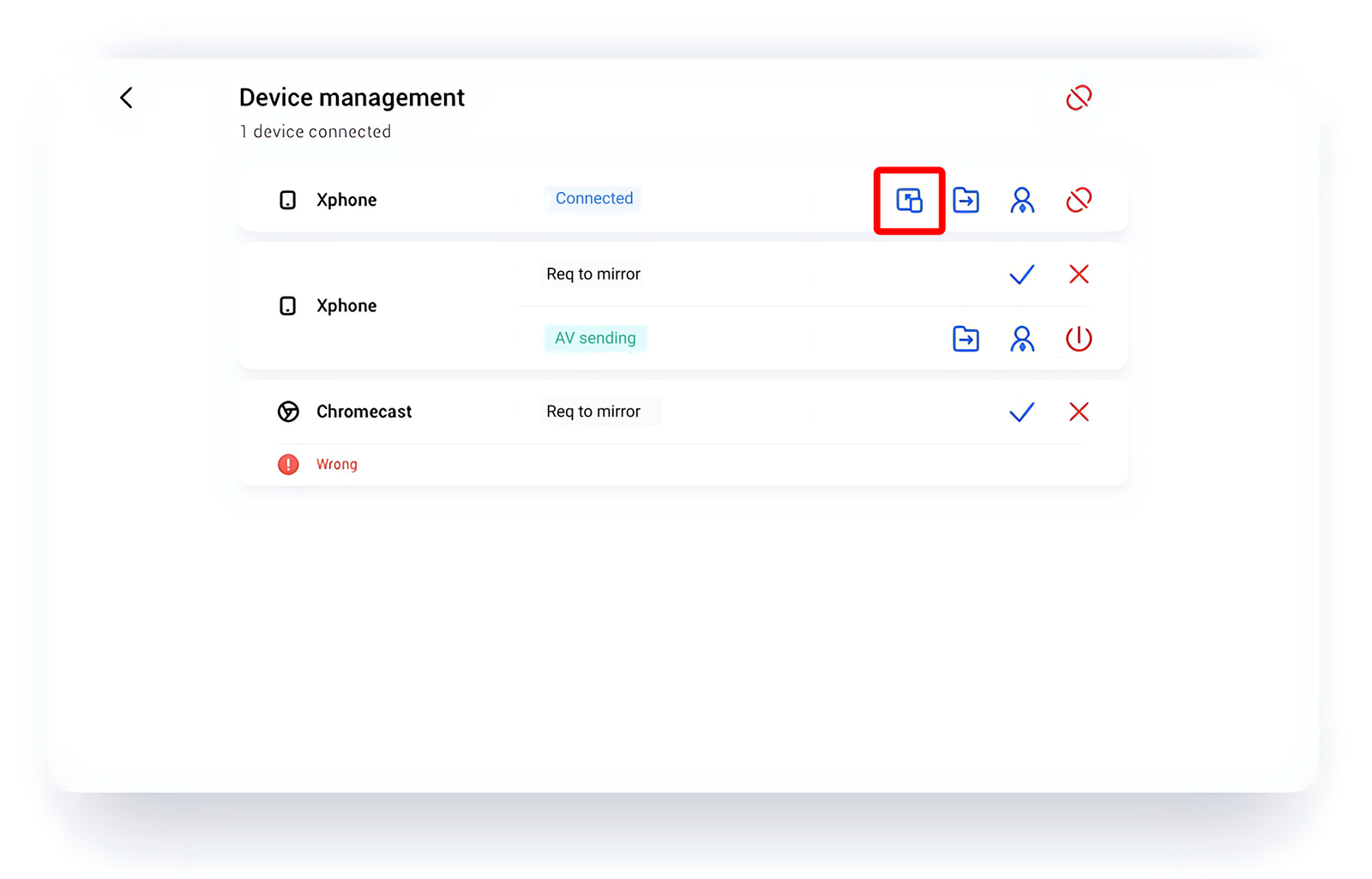Stop AV sending with the power icon

pyautogui.click(x=1078, y=339)
